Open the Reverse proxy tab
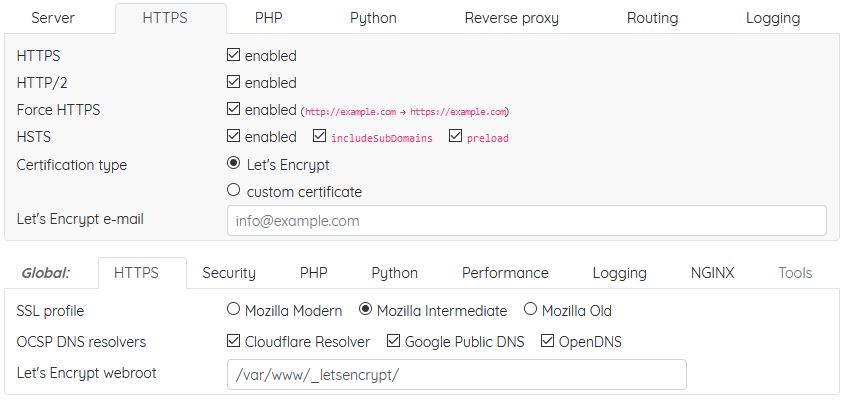Image resolution: width=846 pixels, height=401 pixels. (511, 18)
